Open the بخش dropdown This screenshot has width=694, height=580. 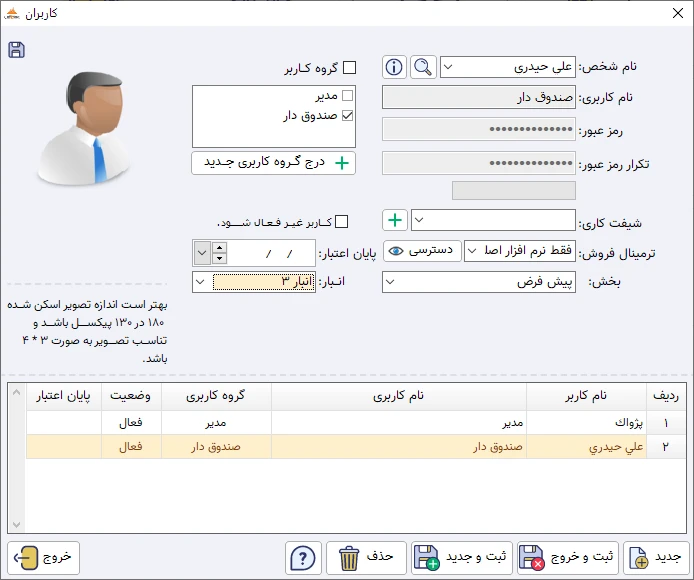pyautogui.click(x=390, y=282)
